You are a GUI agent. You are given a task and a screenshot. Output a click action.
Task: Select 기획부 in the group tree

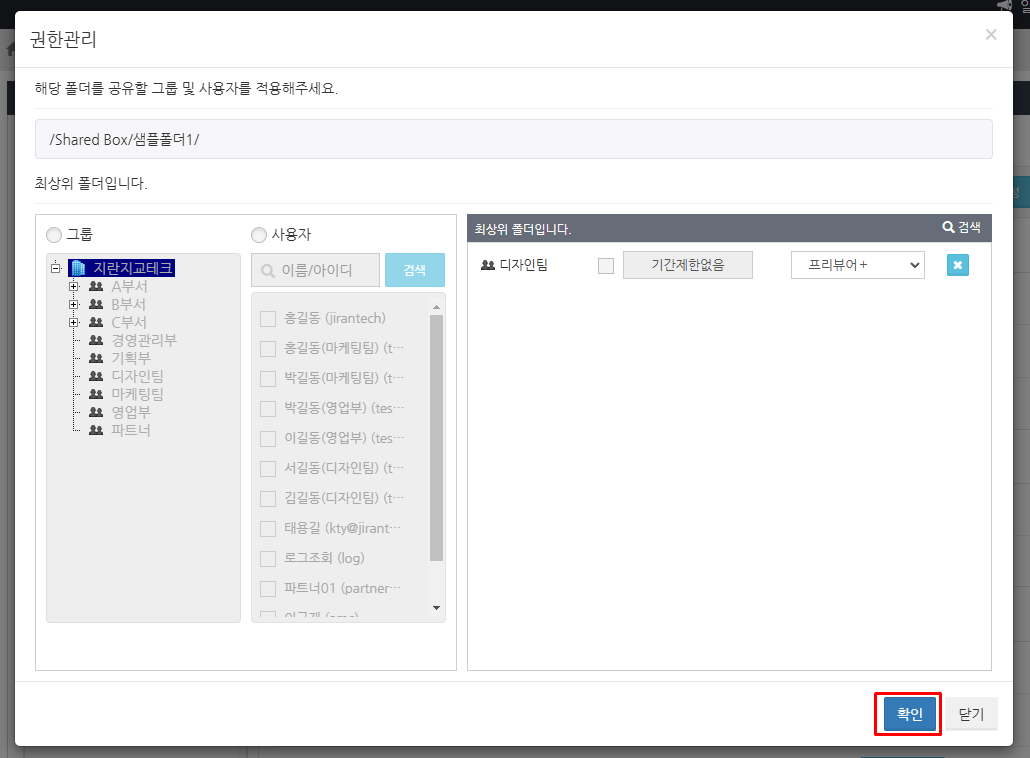pos(131,358)
